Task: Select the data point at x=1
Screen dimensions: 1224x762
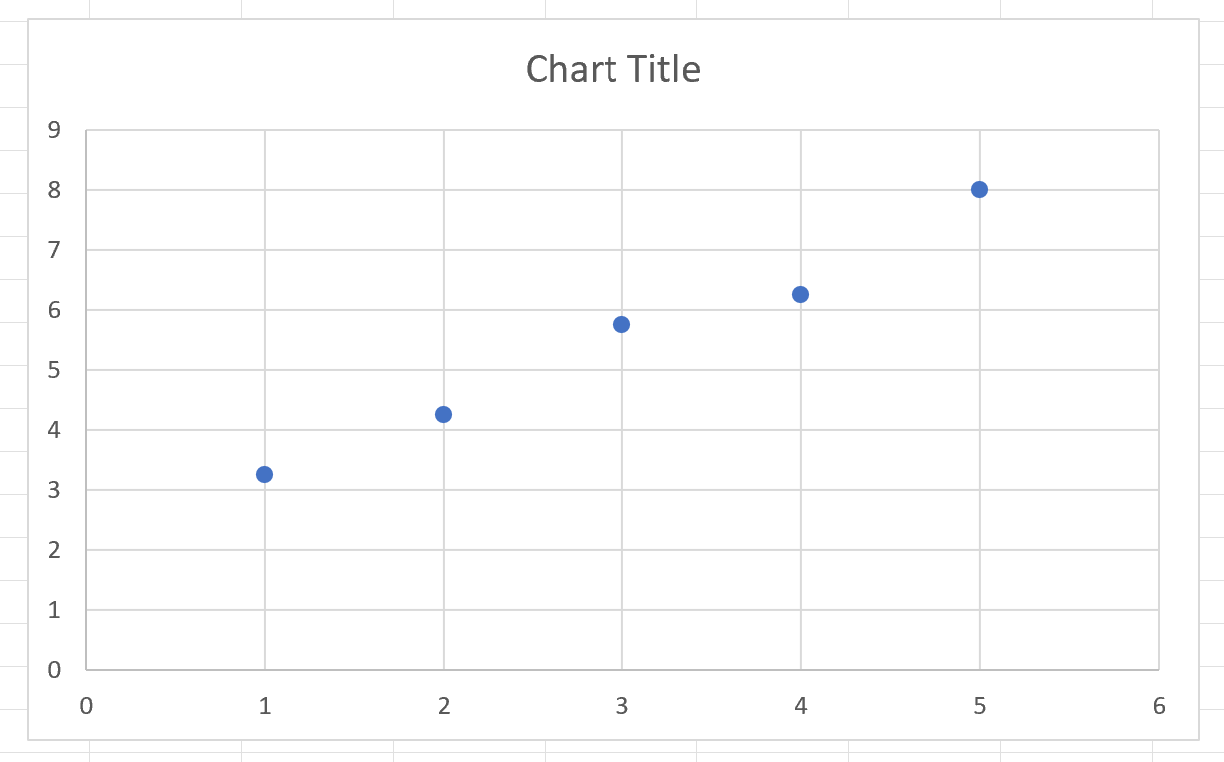Action: pyautogui.click(x=265, y=474)
